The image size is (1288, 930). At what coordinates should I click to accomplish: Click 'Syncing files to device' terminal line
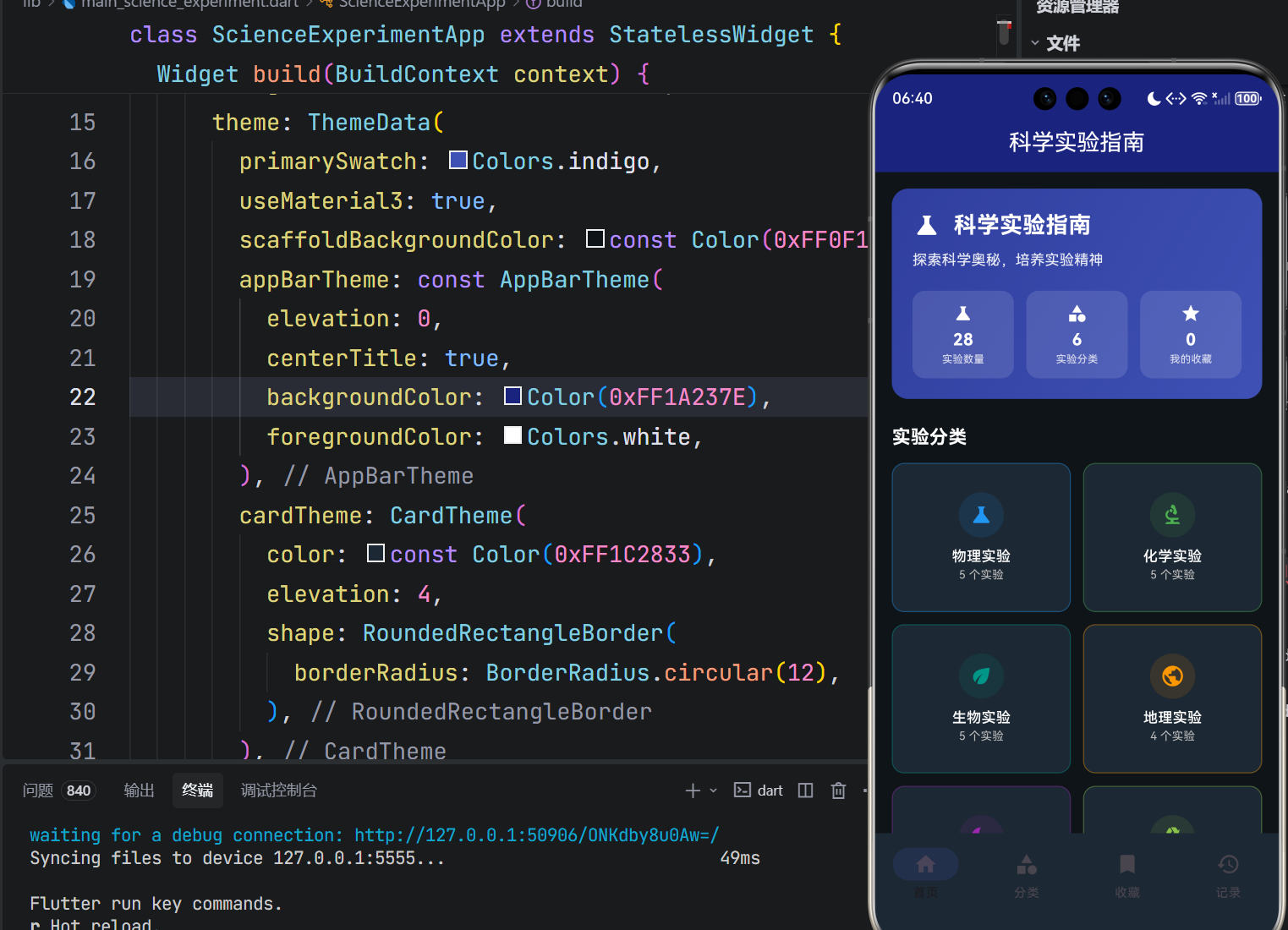pyautogui.click(x=238, y=858)
